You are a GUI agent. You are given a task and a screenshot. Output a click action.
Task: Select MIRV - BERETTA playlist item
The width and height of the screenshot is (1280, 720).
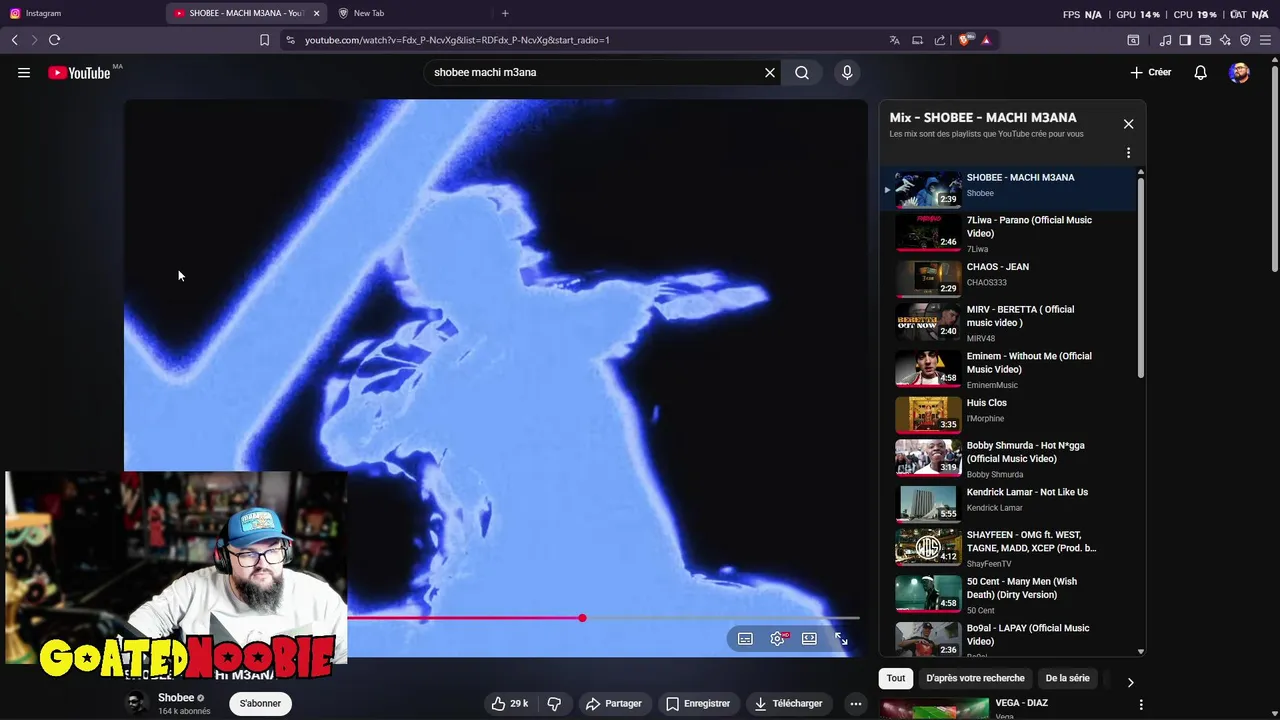coord(1010,322)
